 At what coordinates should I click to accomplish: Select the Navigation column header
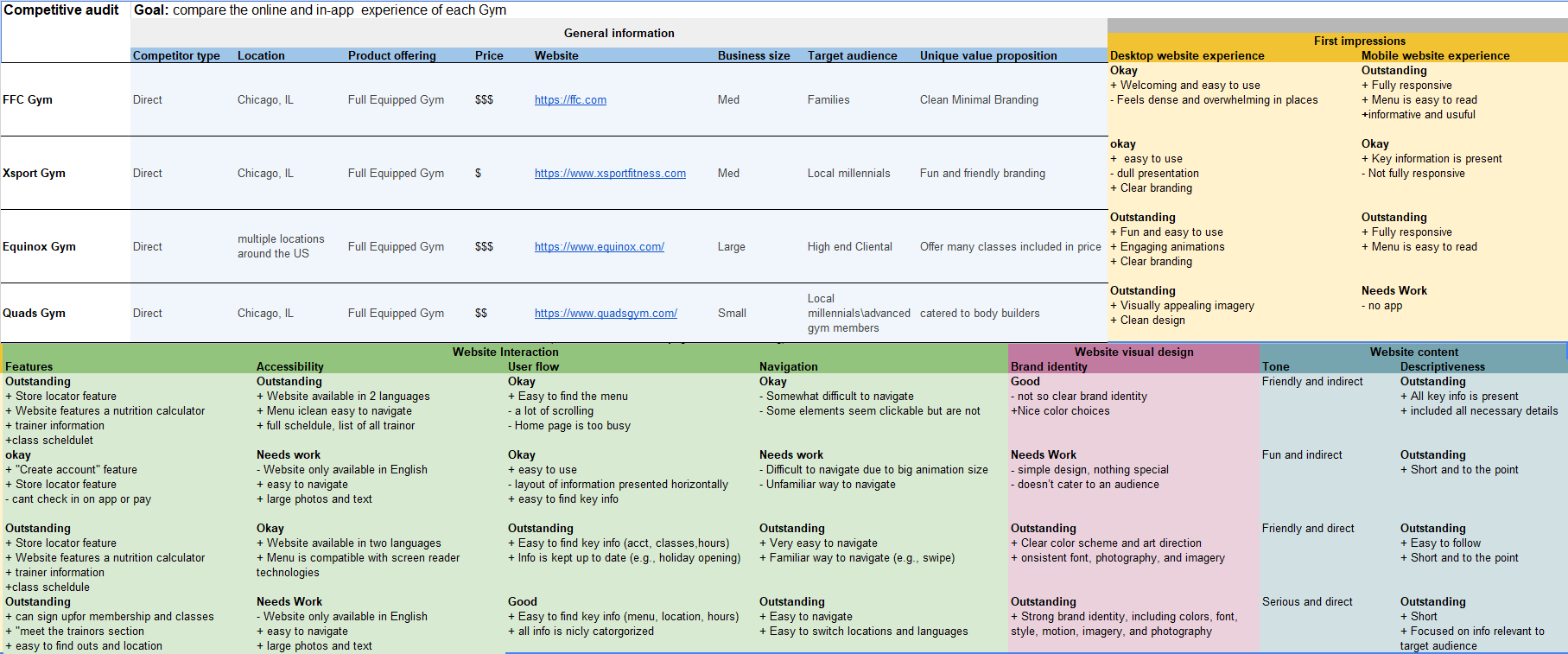point(788,366)
